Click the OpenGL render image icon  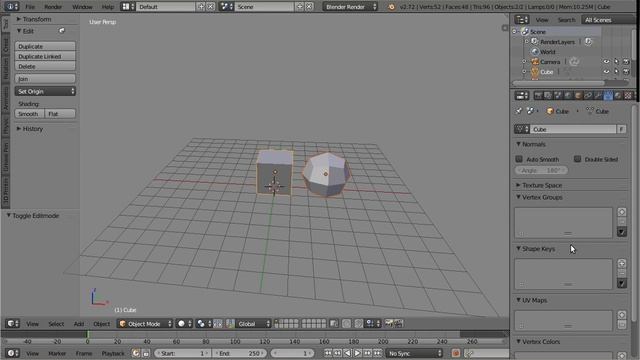pos(389,324)
